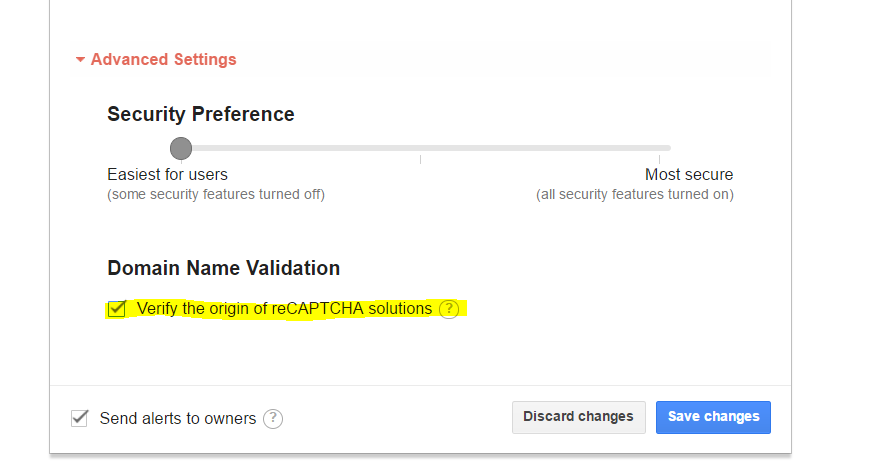894x475 pixels.
Task: Click the "Send alerts to owners" label text
Action: point(178,419)
